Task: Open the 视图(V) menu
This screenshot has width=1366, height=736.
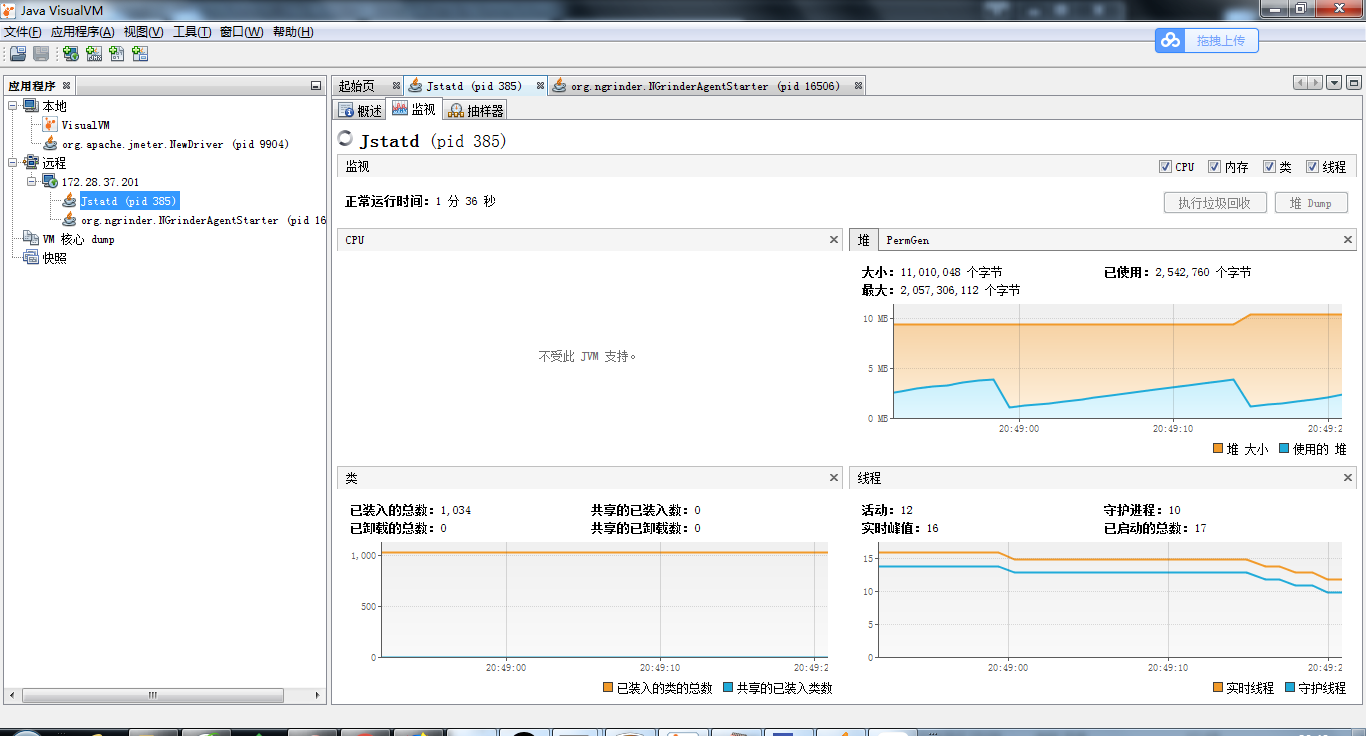Action: click(x=144, y=32)
